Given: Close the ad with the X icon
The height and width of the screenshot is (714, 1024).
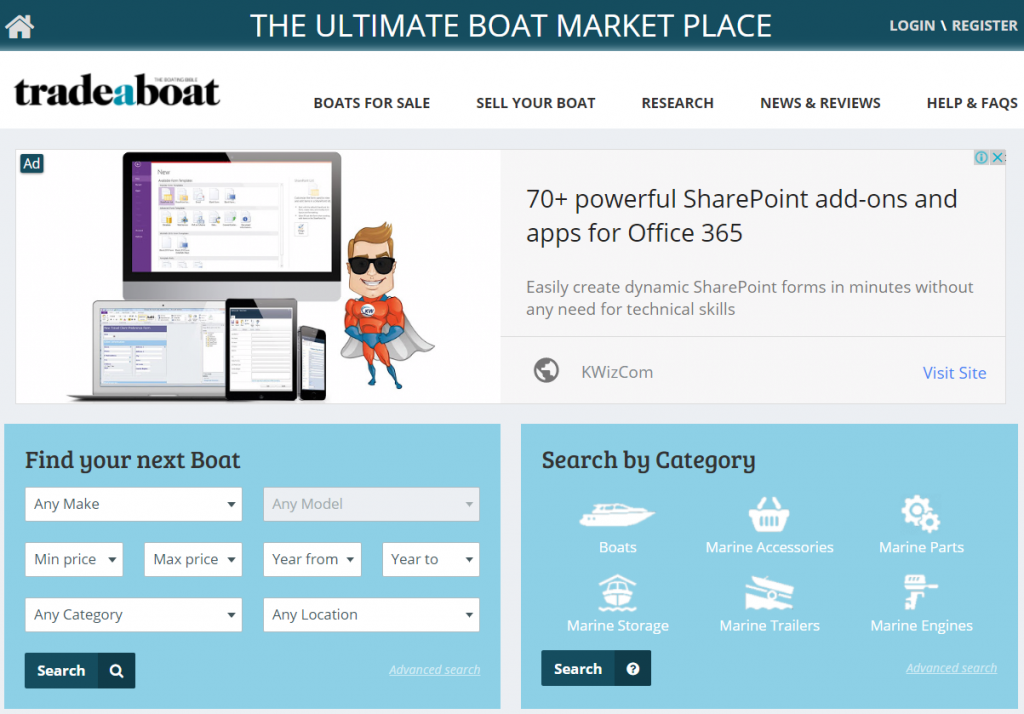Looking at the screenshot, I should pos(997,157).
